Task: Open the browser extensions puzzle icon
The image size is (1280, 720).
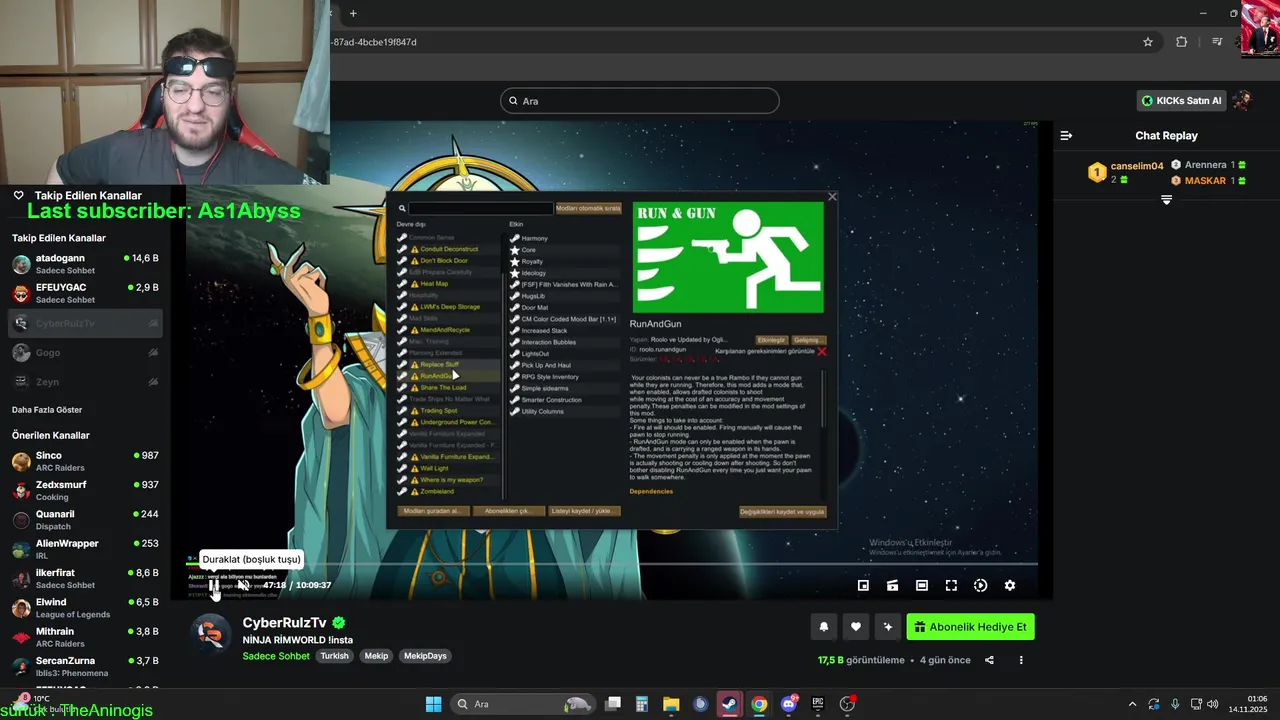Action: pos(1182,42)
